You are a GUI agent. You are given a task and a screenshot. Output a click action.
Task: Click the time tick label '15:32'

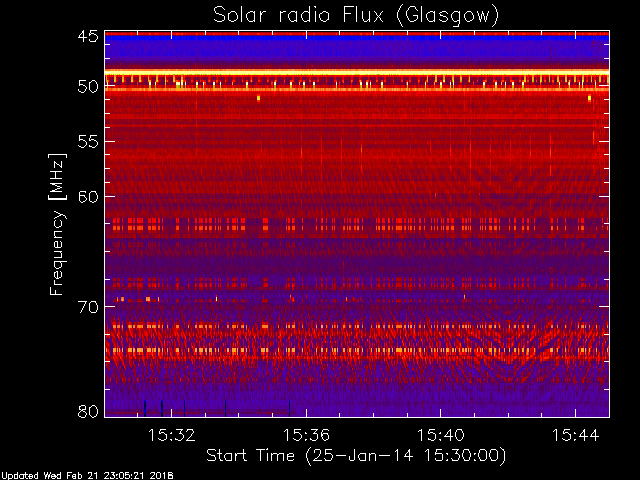click(x=171, y=435)
